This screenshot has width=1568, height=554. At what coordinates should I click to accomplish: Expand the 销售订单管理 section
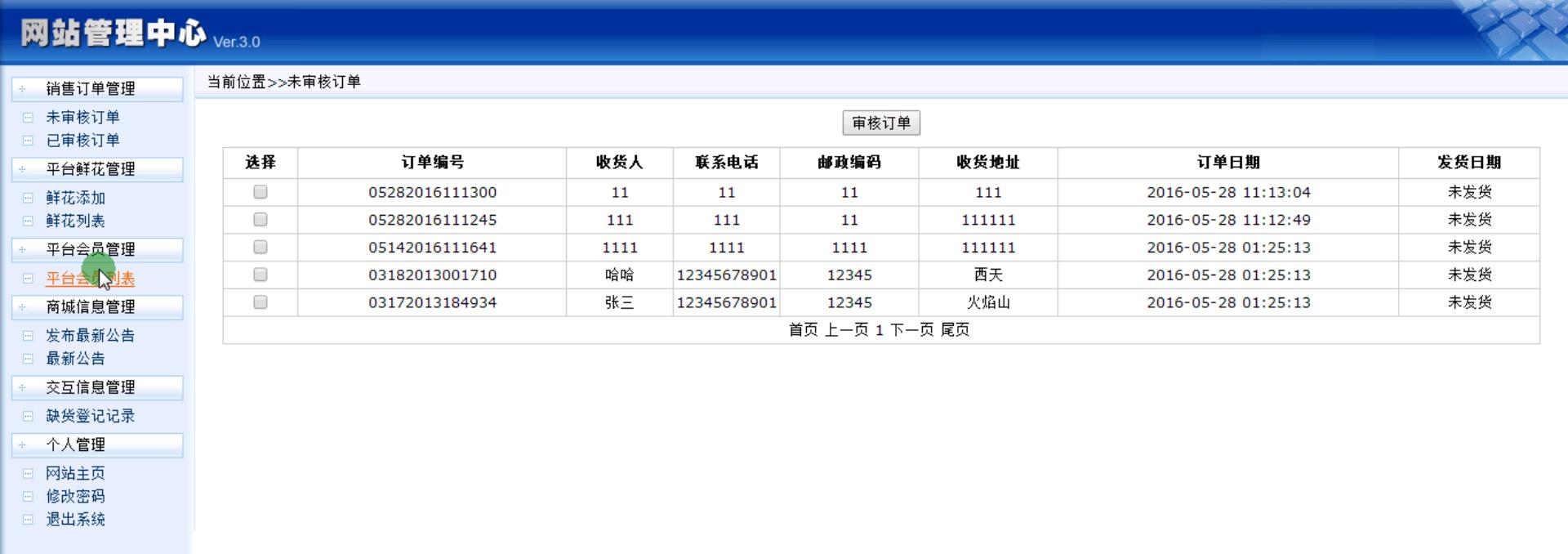point(97,89)
